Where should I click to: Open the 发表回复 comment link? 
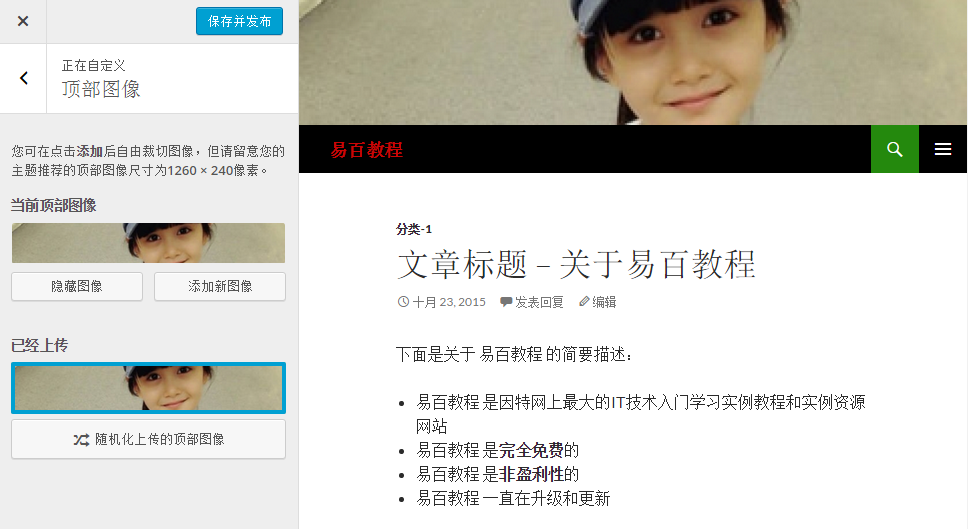click(539, 302)
